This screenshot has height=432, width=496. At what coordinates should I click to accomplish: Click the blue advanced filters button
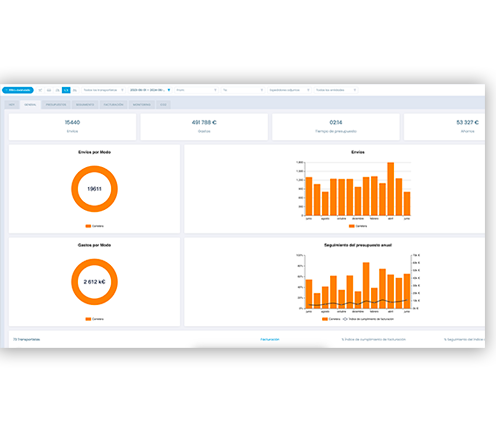point(18,90)
